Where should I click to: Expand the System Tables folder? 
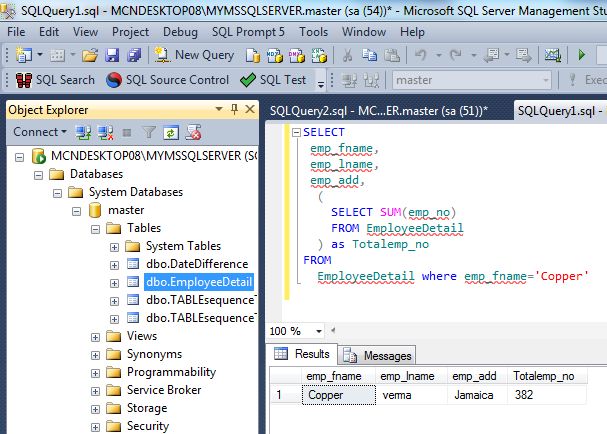[114, 247]
